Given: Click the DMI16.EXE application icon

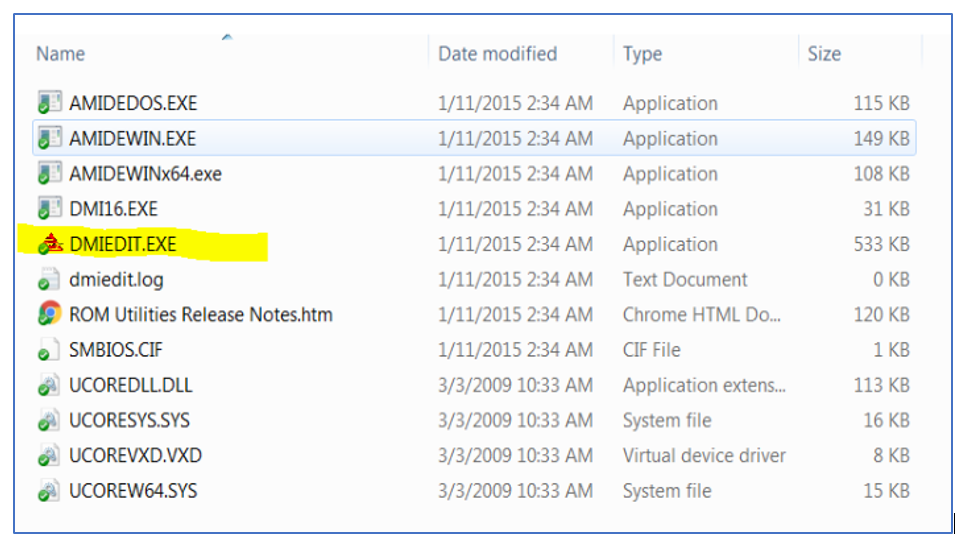Looking at the screenshot, I should pyautogui.click(x=49, y=208).
